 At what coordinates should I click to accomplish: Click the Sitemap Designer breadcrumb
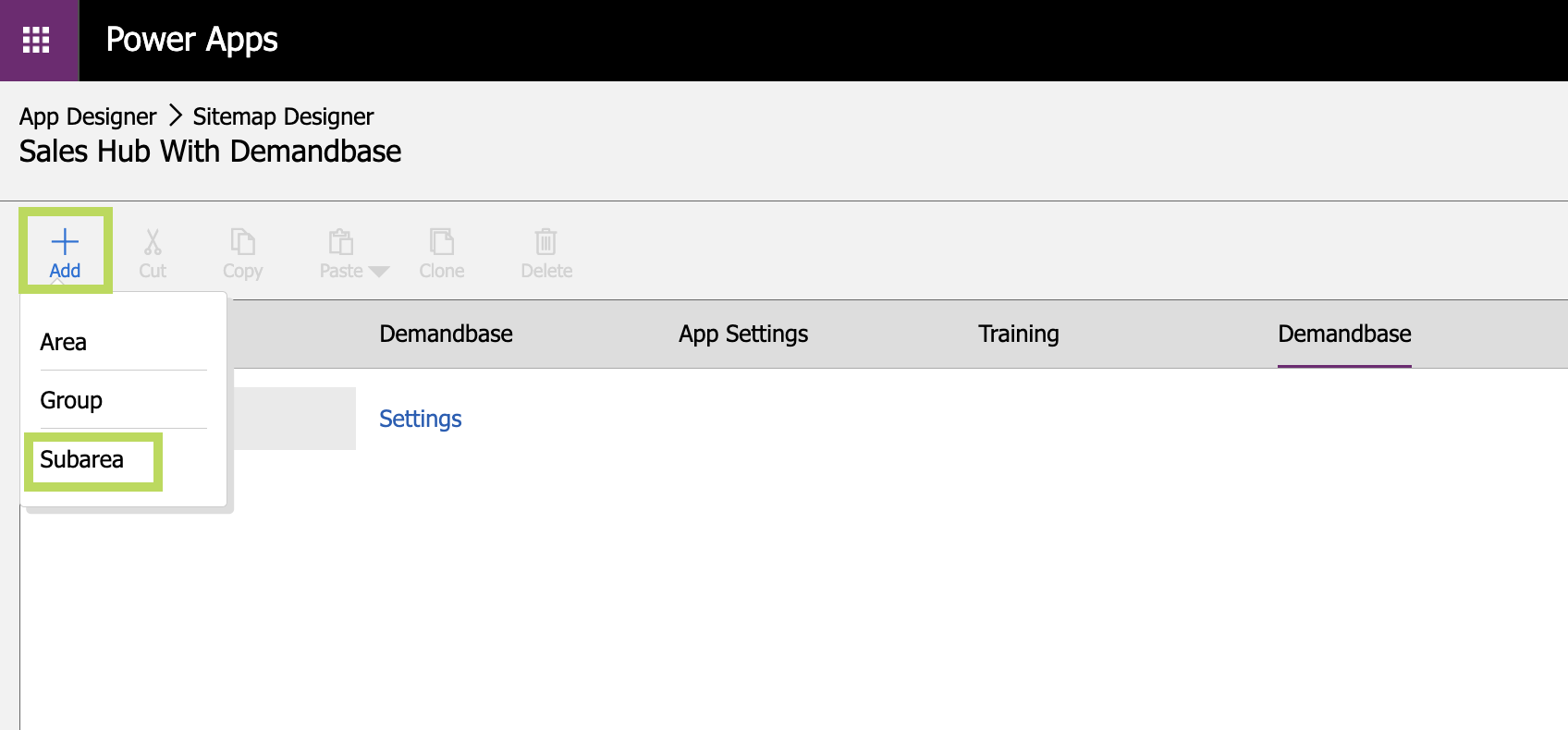click(283, 116)
